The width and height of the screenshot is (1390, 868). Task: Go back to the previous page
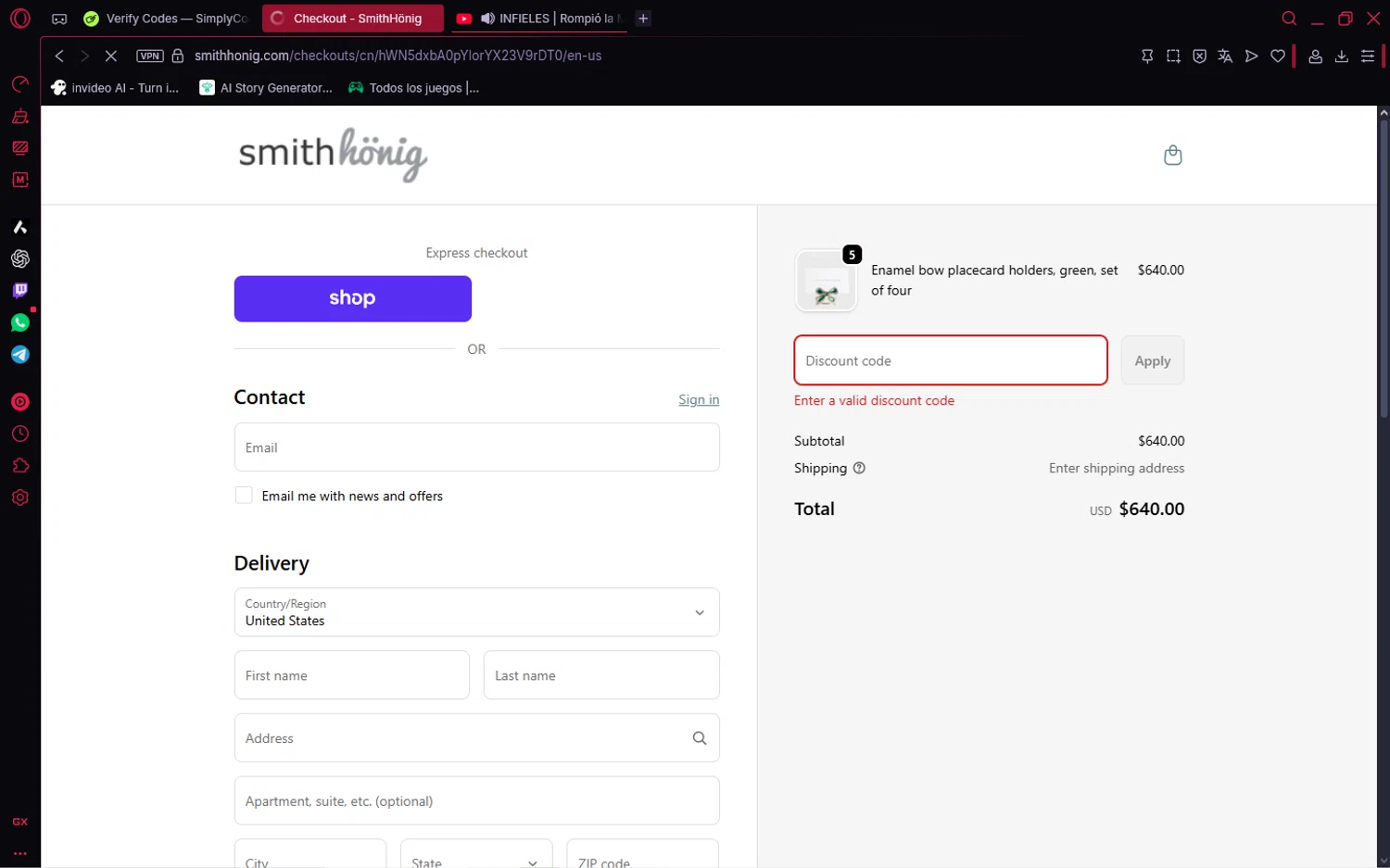point(59,56)
